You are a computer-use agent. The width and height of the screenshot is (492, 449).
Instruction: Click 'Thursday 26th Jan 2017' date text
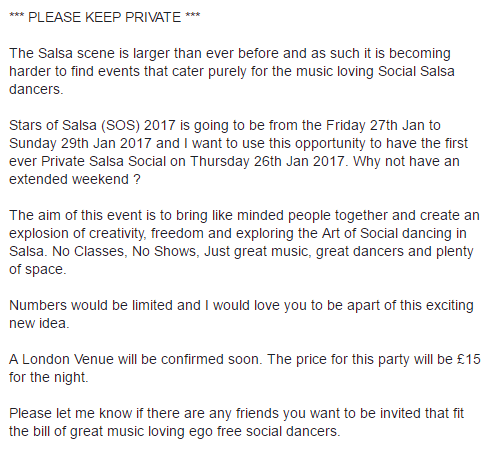[267, 161]
